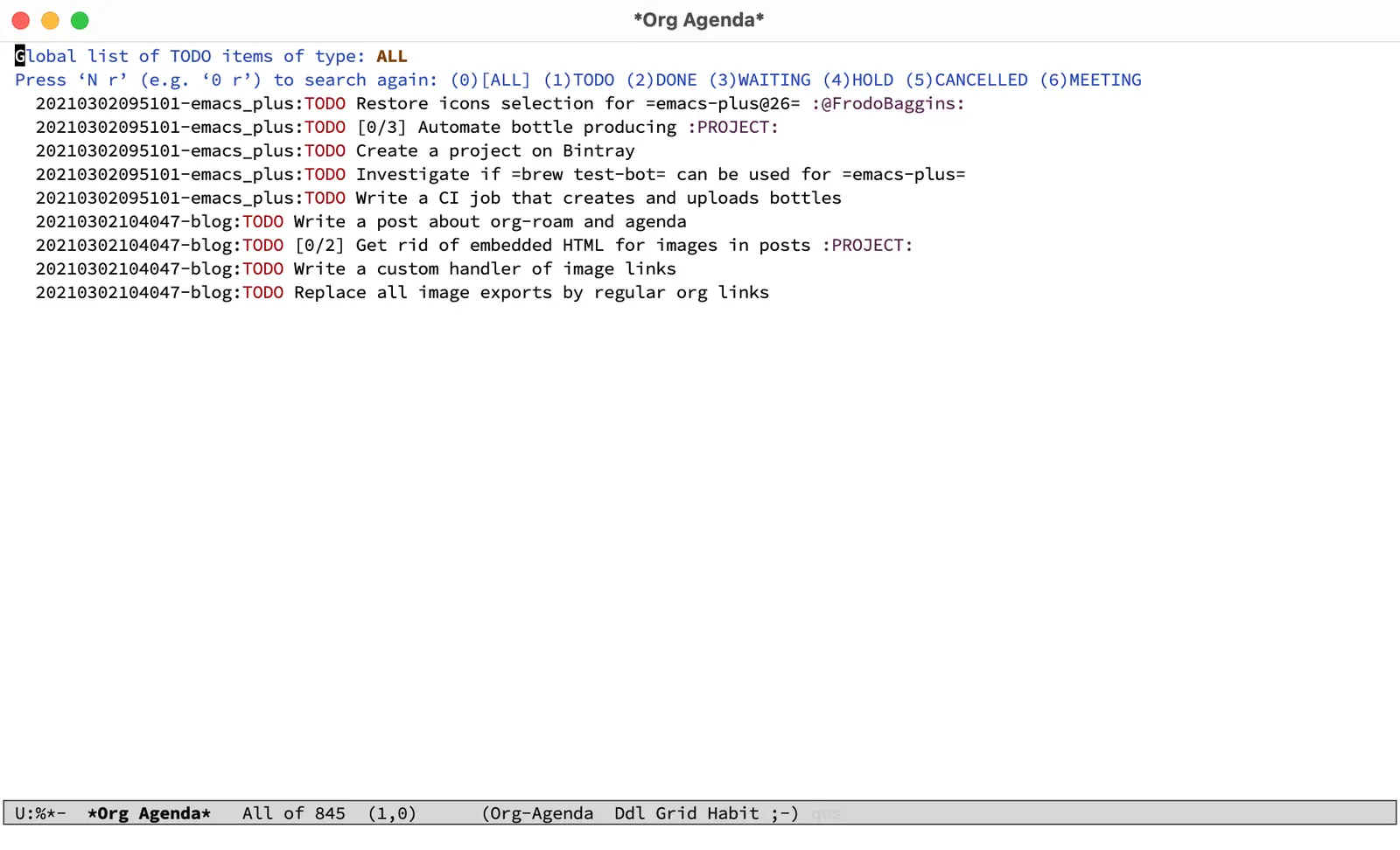Filter by the (3)WAITING keyword
This screenshot has height=850, width=1400.
tap(759, 80)
